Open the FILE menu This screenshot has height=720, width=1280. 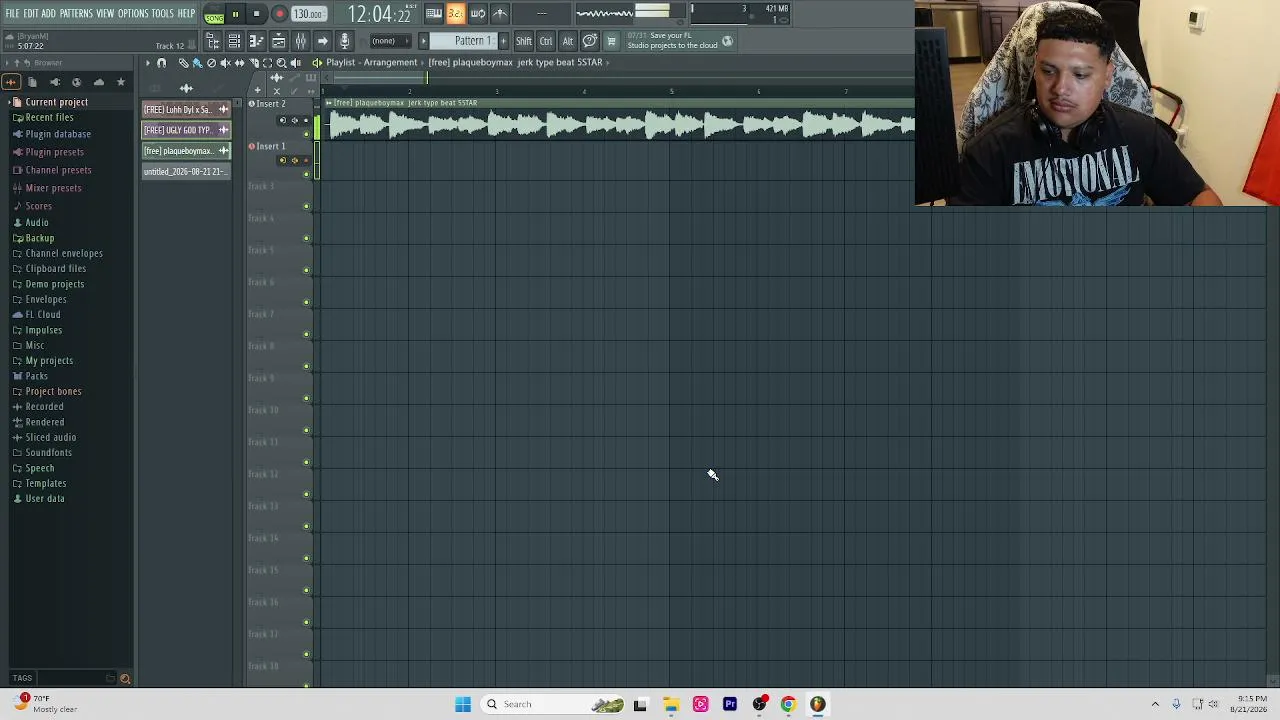click(12, 14)
